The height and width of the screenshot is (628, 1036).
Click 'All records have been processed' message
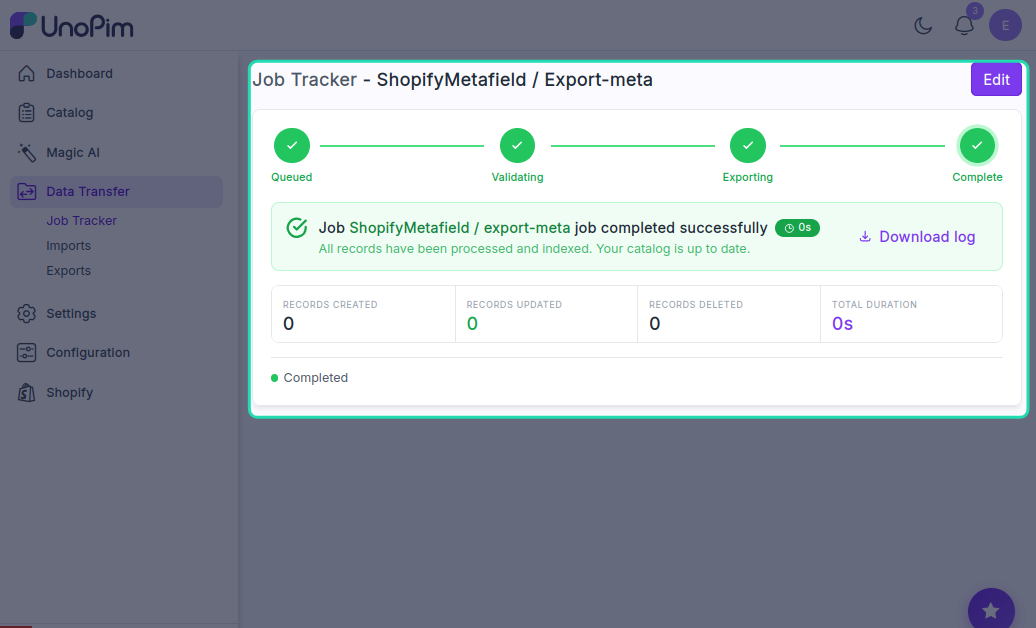[x=534, y=249]
